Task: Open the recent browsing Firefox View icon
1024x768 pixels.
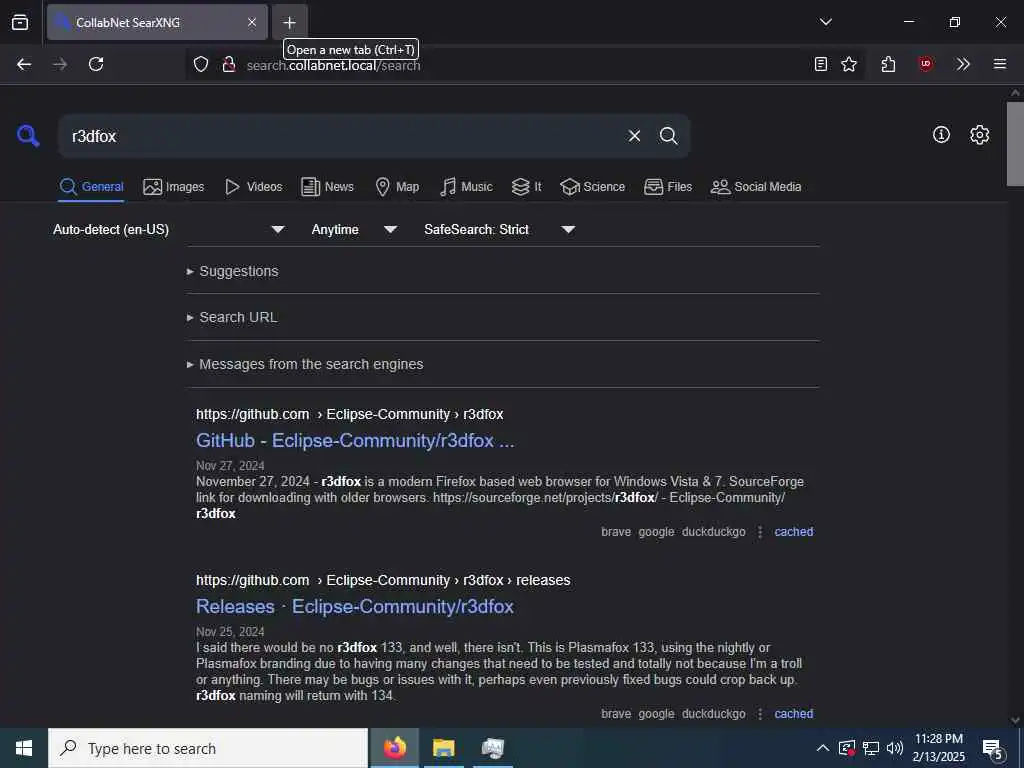Action: tap(20, 22)
